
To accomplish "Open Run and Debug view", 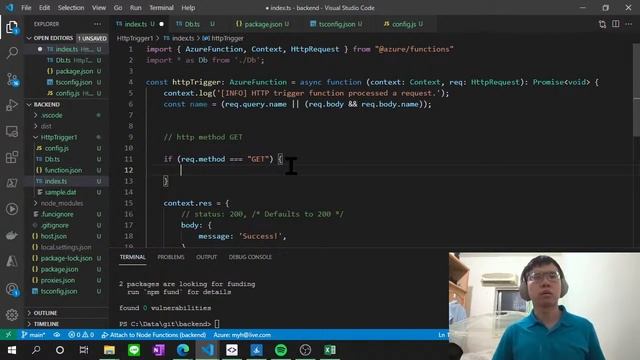I will (x=12, y=105).
